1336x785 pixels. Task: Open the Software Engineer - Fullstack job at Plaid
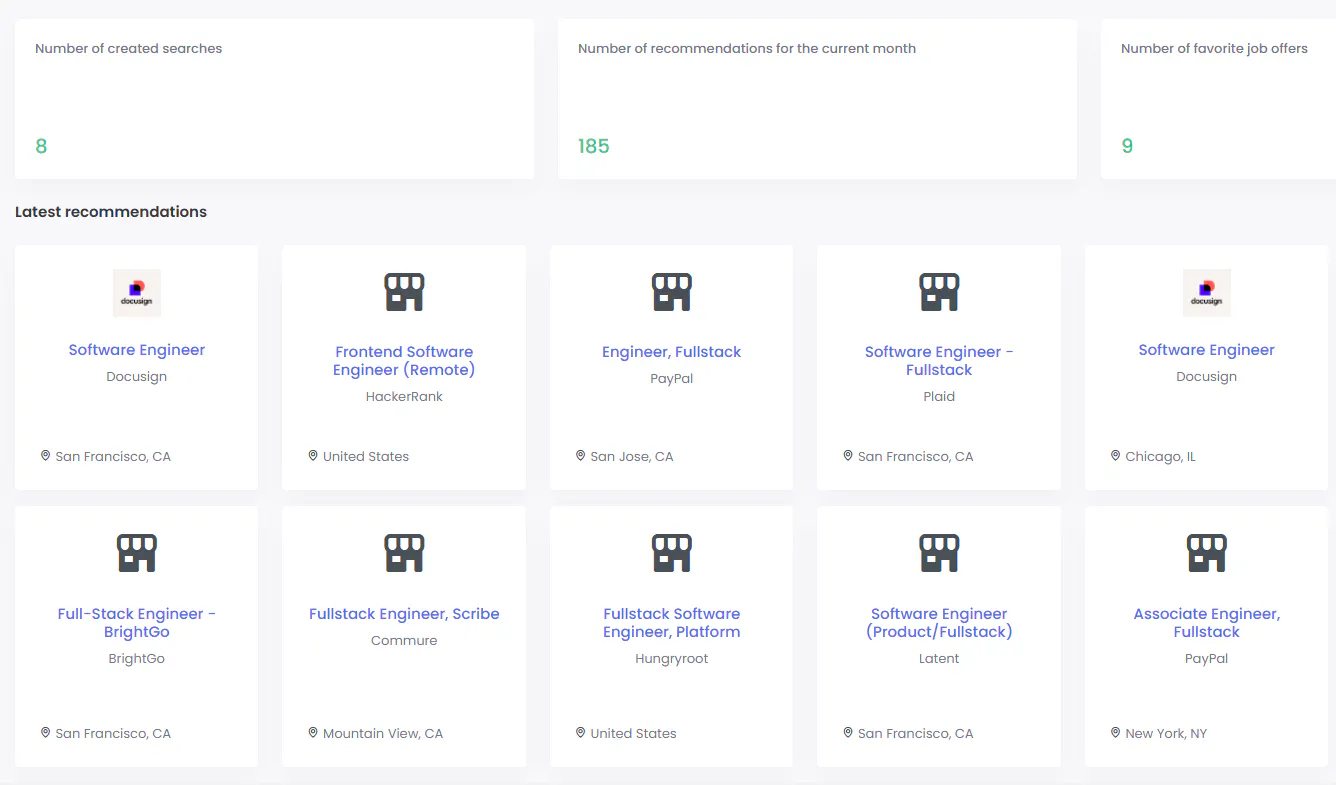pos(939,361)
